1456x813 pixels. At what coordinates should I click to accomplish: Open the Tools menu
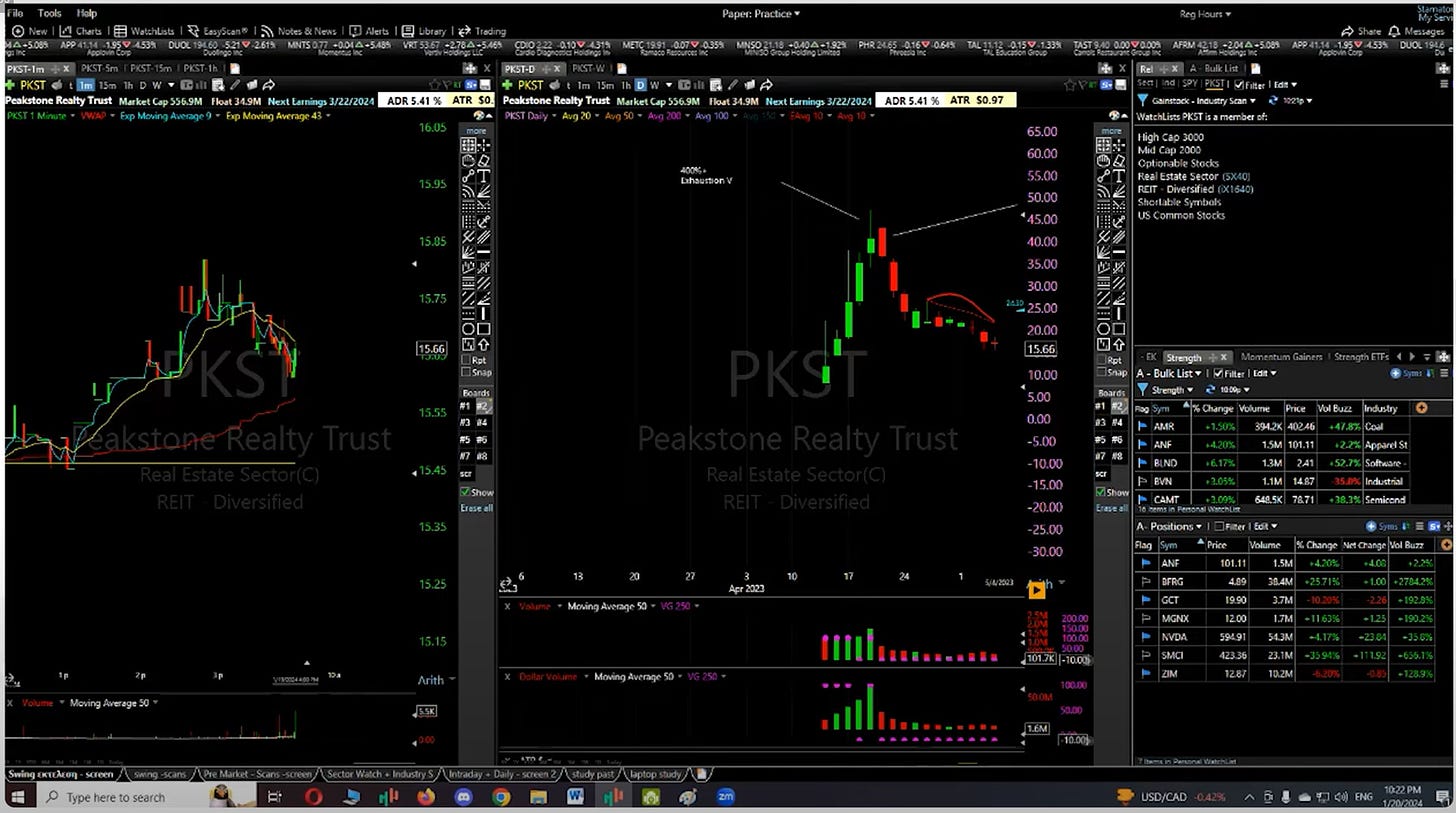[49, 13]
